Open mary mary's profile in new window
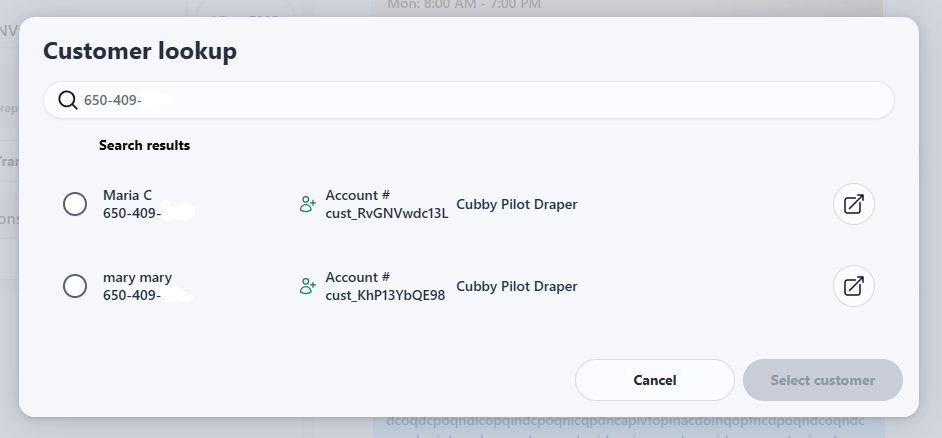This screenshot has height=438, width=942. pos(854,286)
